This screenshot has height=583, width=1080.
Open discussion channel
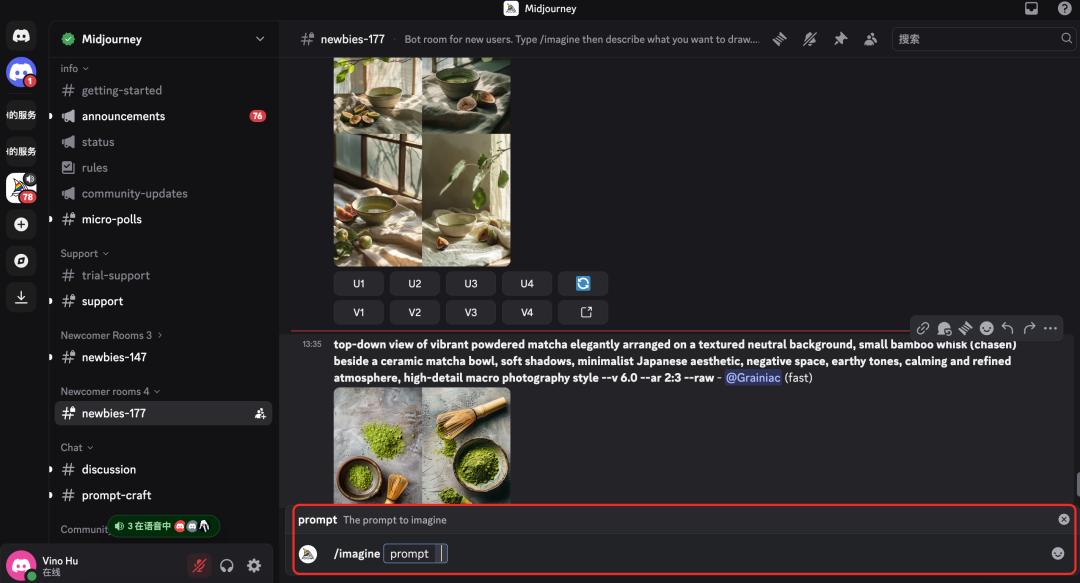[163, 469]
